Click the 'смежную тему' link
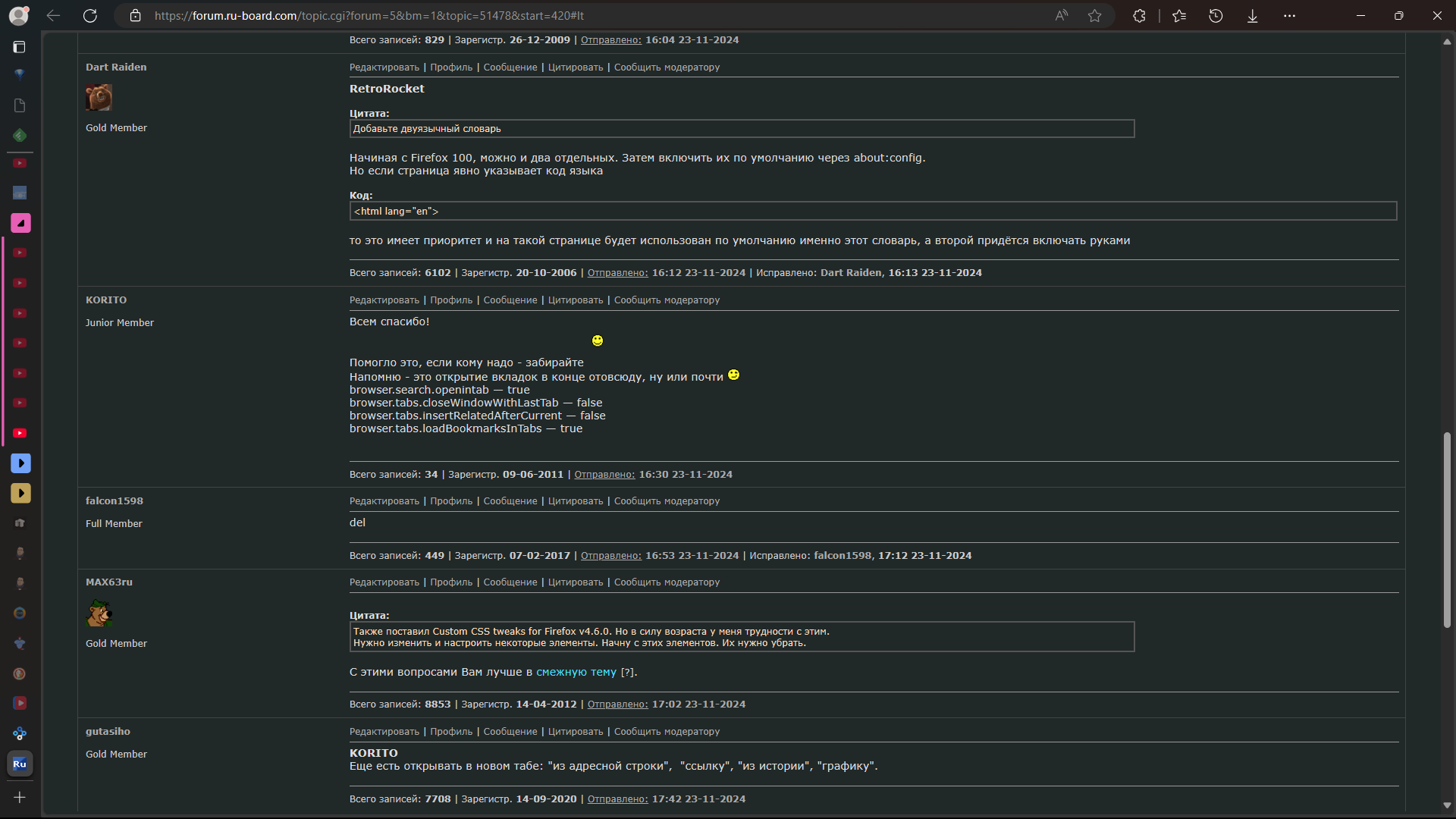This screenshot has width=1456, height=819. coord(576,672)
